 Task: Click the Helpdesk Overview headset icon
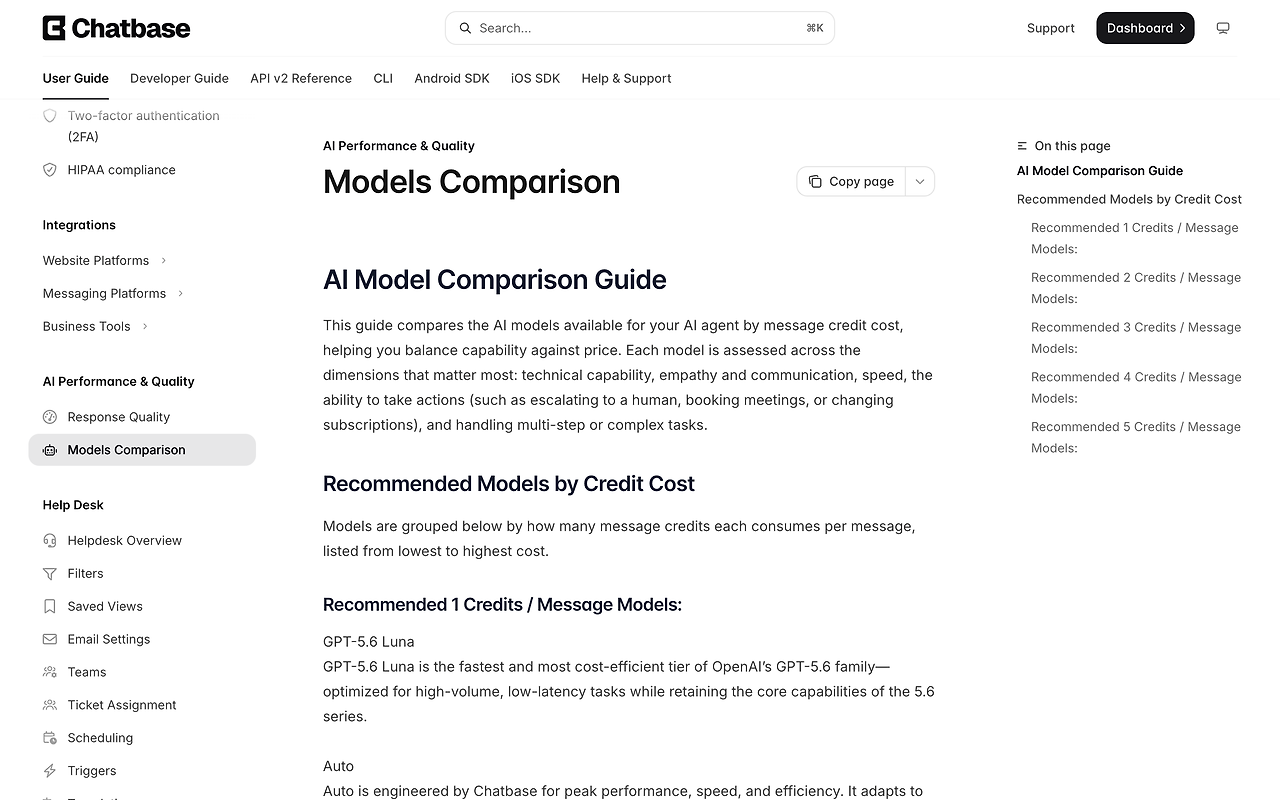click(x=50, y=541)
